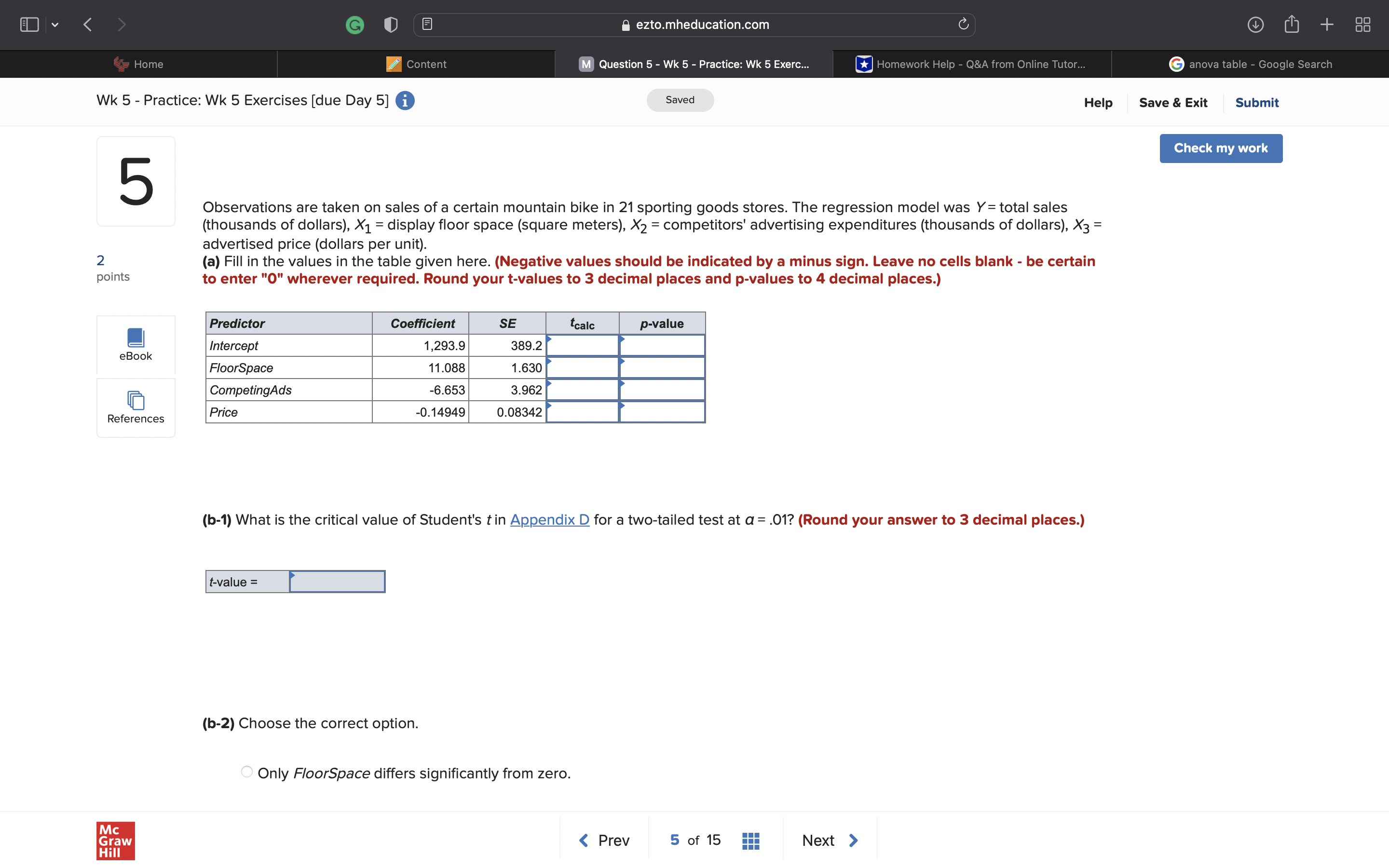The height and width of the screenshot is (868, 1389).
Task: Expand the sidebar chevron dropdown
Action: point(55,24)
